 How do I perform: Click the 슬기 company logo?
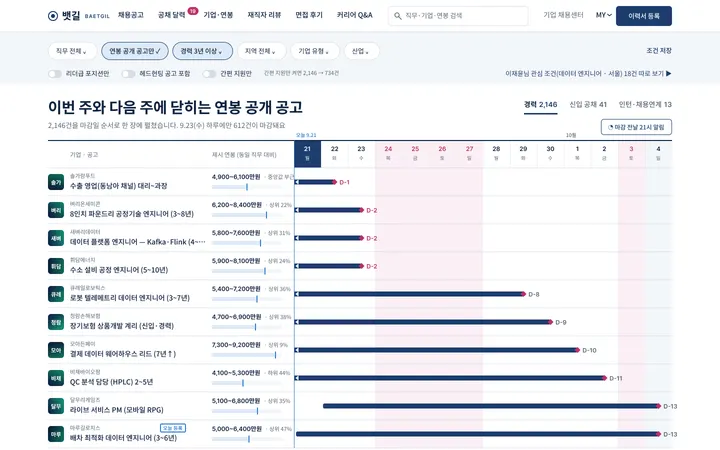pyautogui.click(x=56, y=182)
